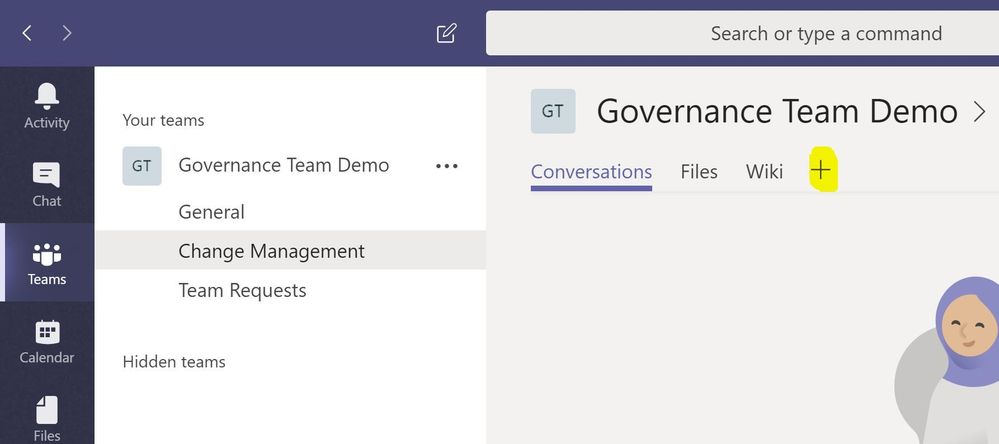
Task: Expand the Hidden teams section
Action: click(x=174, y=362)
